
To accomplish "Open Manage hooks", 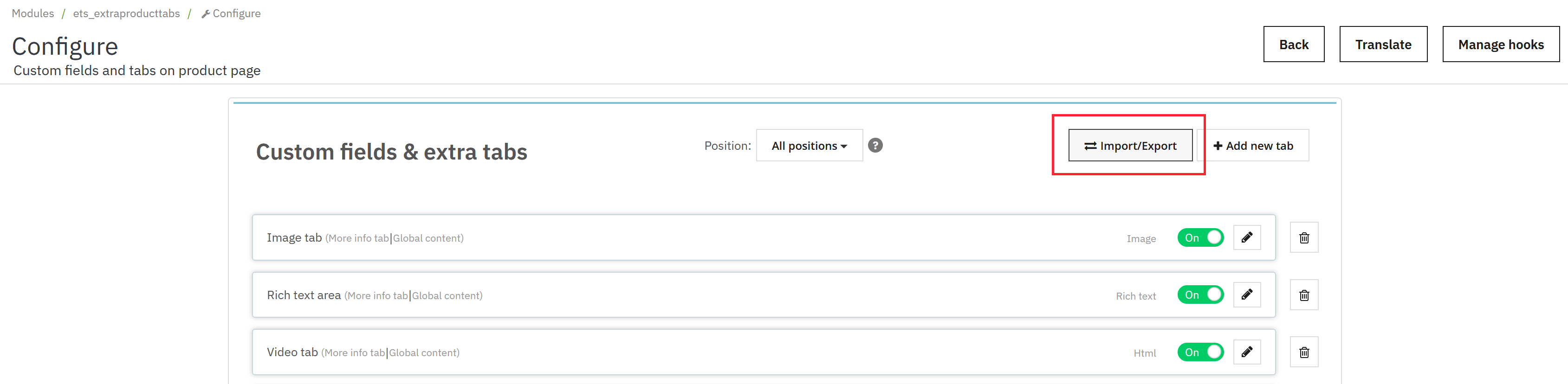I will (1500, 45).
